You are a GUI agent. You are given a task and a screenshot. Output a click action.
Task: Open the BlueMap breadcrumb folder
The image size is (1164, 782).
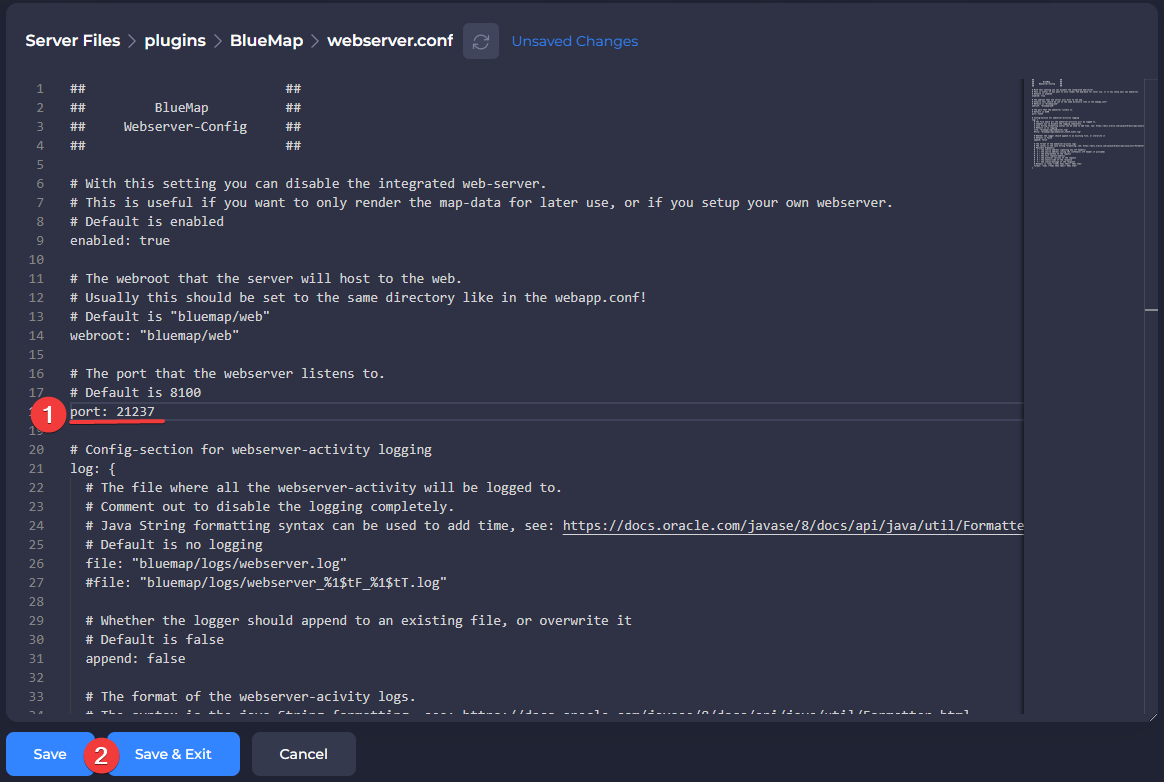(266, 40)
